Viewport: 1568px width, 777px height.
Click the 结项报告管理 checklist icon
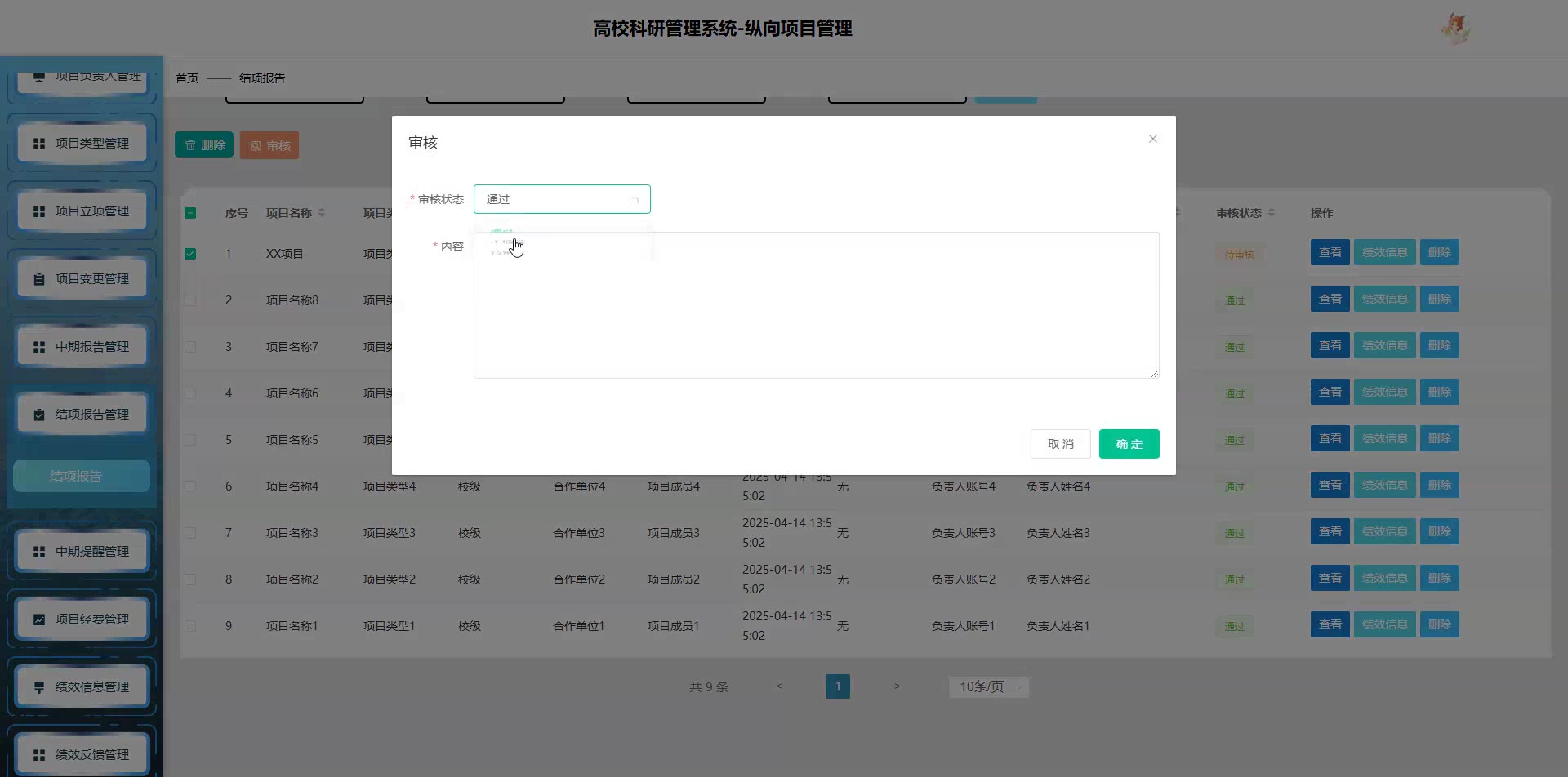coord(38,415)
